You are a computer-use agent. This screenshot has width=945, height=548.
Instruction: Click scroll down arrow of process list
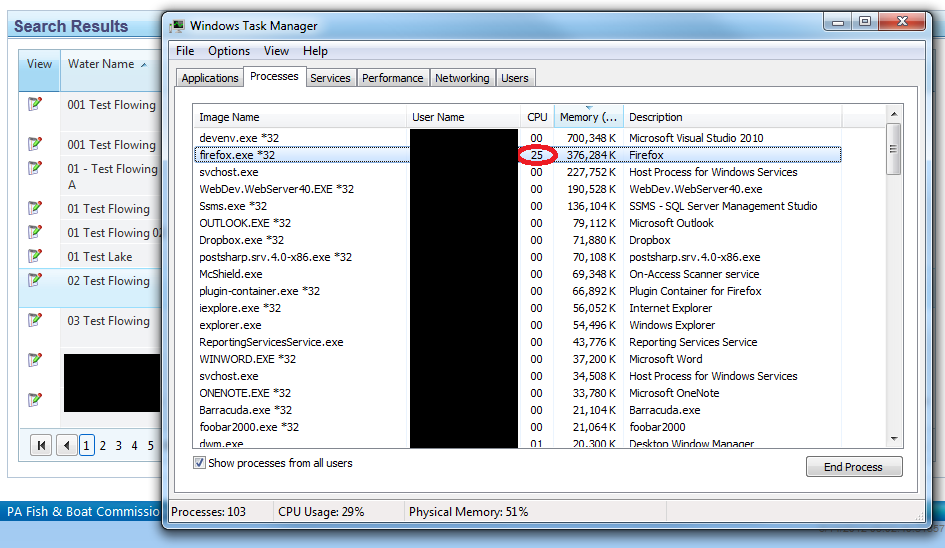(894, 439)
